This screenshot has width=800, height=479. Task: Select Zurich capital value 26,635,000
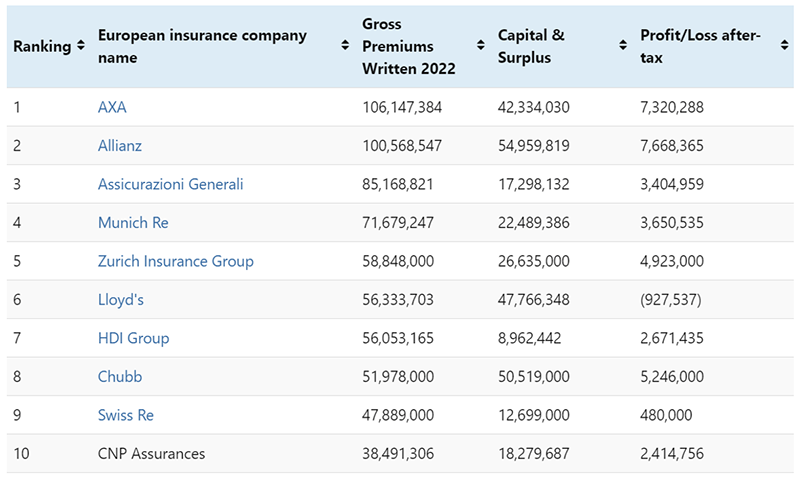[x=534, y=261]
